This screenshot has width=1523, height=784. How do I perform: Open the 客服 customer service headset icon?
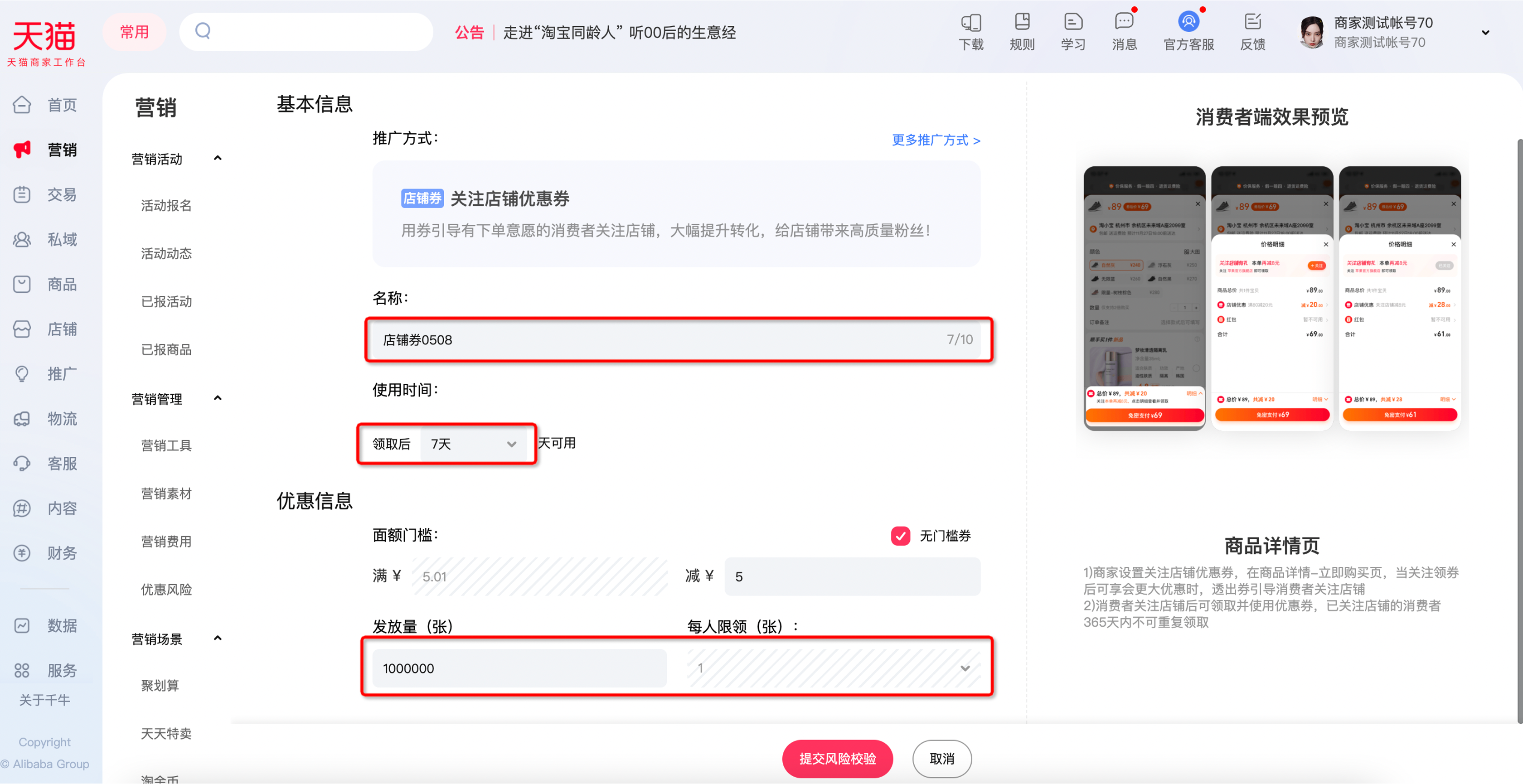[22, 464]
